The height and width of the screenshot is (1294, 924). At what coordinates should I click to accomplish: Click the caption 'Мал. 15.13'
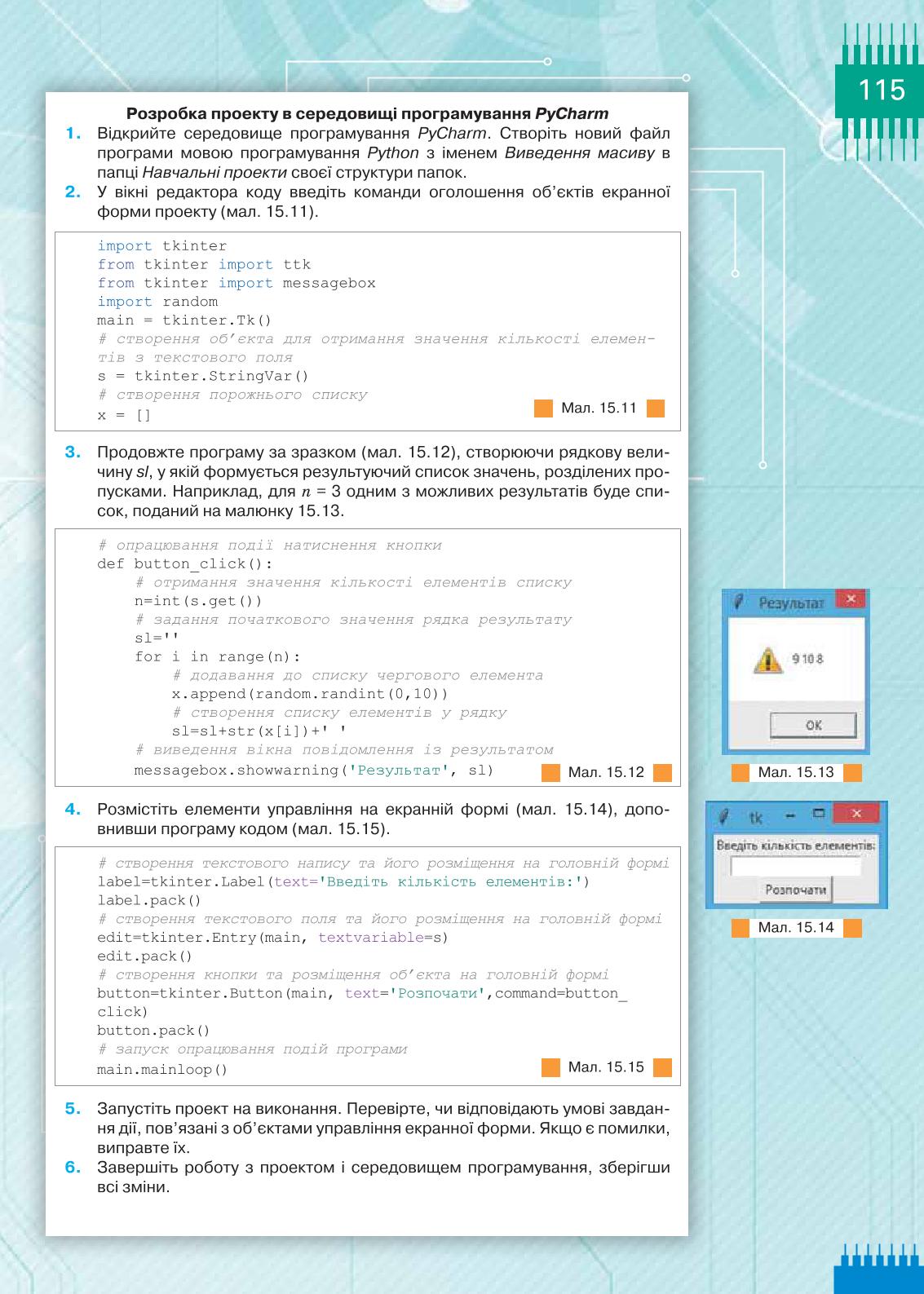coord(796,772)
